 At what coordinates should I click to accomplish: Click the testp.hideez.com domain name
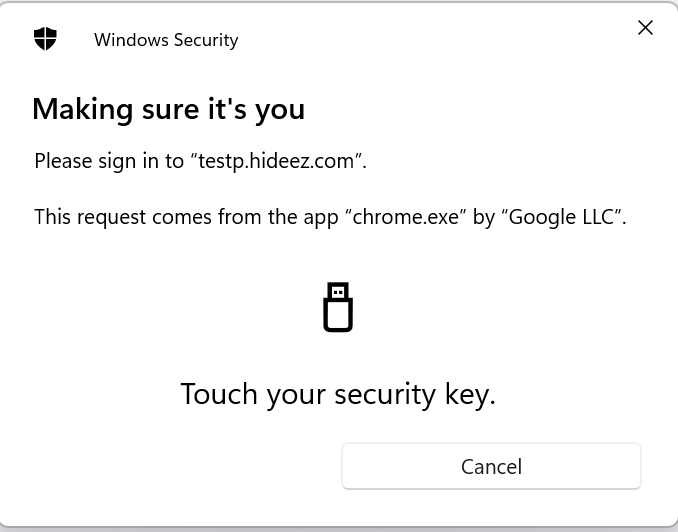click(276, 161)
